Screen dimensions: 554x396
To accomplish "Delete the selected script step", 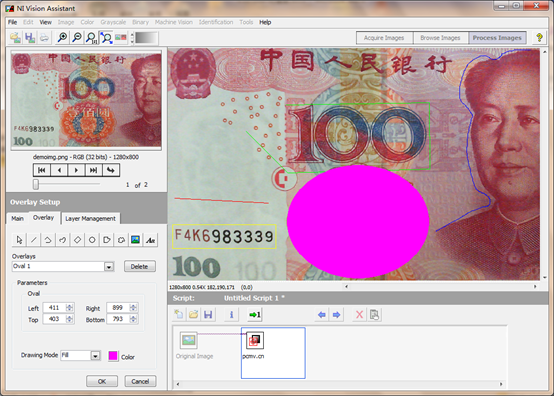I will tap(359, 314).
